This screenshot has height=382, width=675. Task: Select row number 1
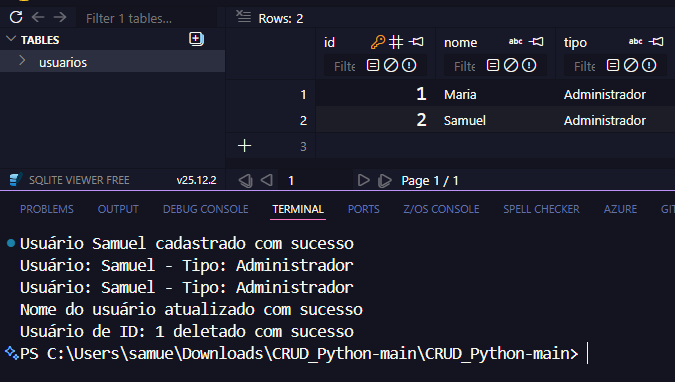coord(303,94)
